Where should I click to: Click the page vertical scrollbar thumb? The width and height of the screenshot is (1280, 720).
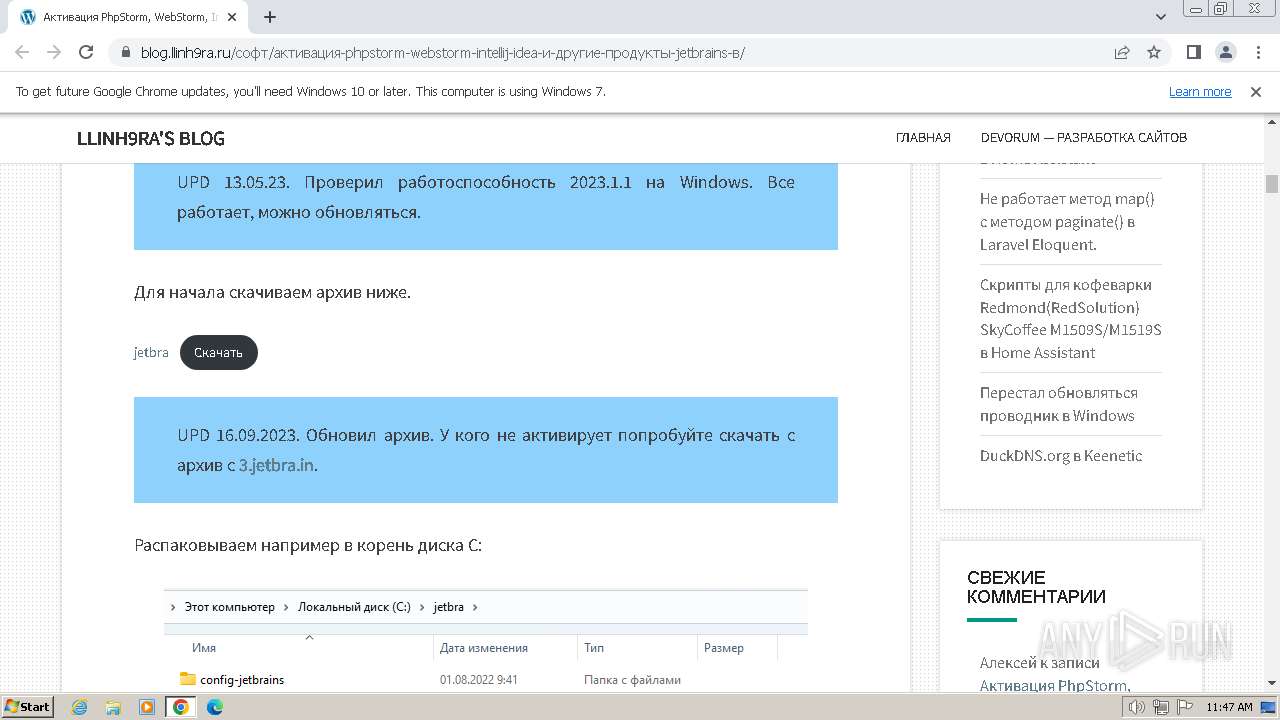click(1272, 184)
